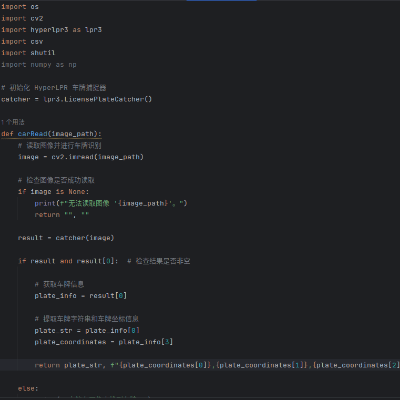Place cursor on the "import os" line
400x400 pixels.
click(20, 7)
